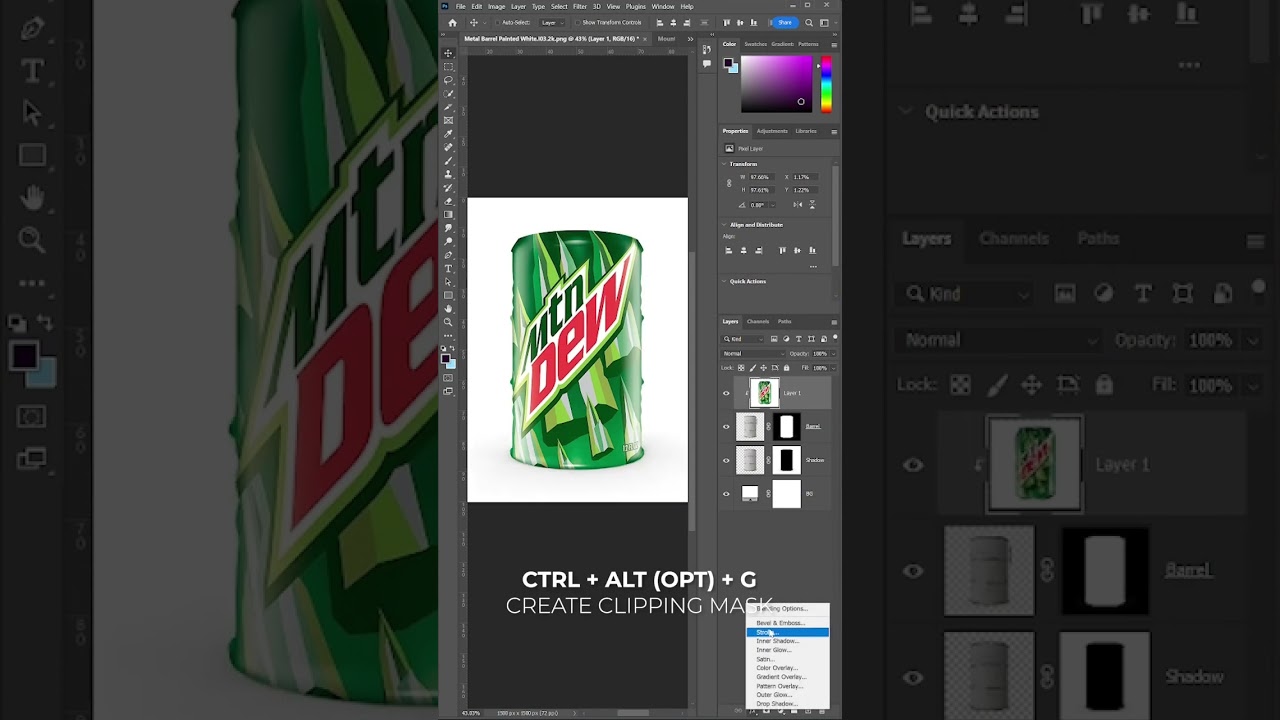Select the Layer 1 thumbnail
The width and height of the screenshot is (1280, 720).
point(765,393)
